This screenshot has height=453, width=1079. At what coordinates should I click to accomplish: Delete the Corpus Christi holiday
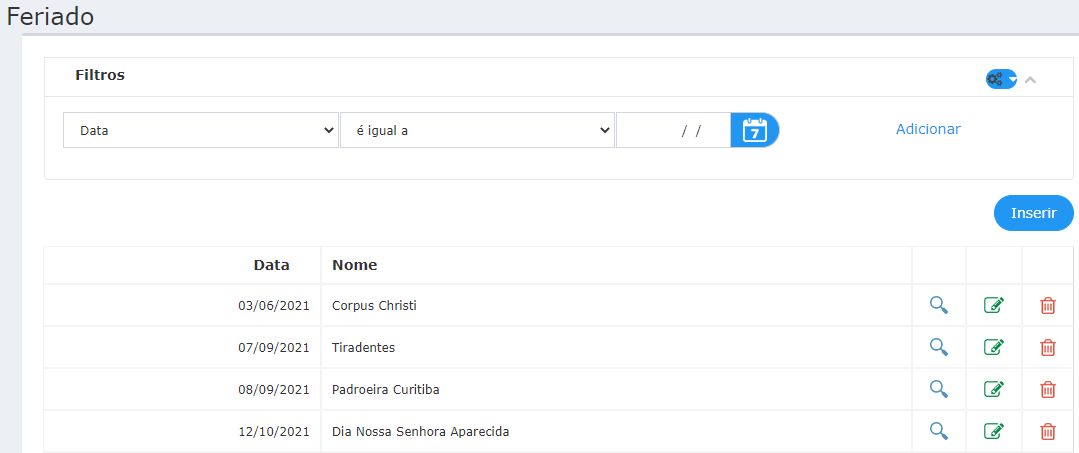pyautogui.click(x=1047, y=306)
